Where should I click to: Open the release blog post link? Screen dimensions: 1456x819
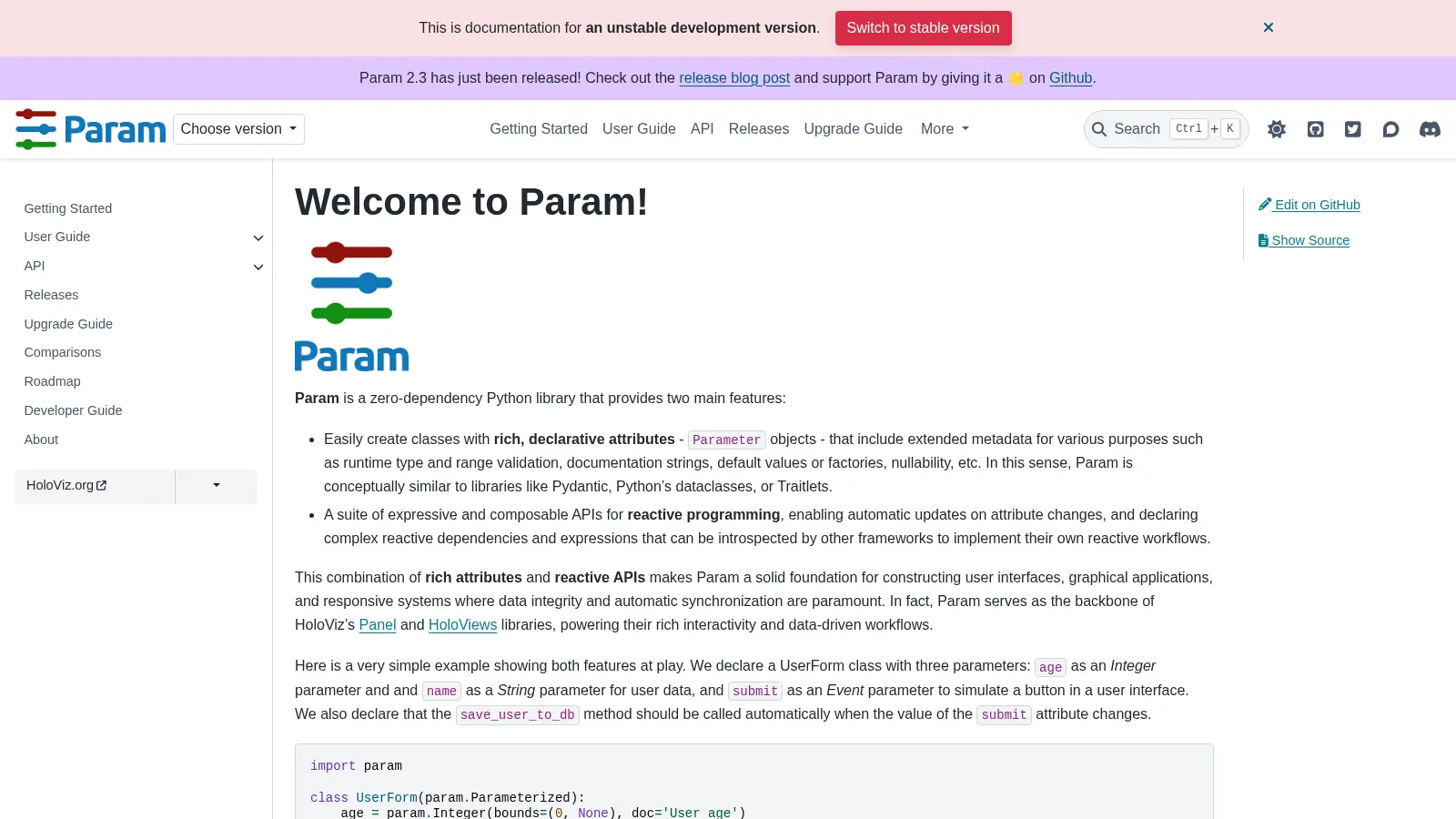(x=734, y=78)
